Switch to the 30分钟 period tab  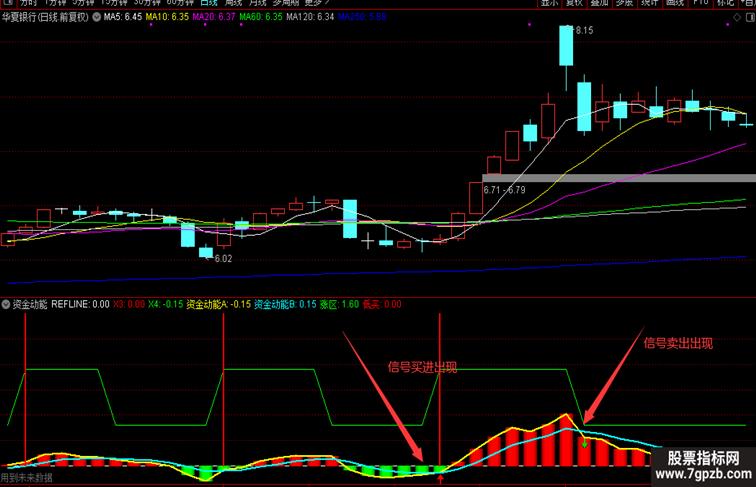(146, 3)
